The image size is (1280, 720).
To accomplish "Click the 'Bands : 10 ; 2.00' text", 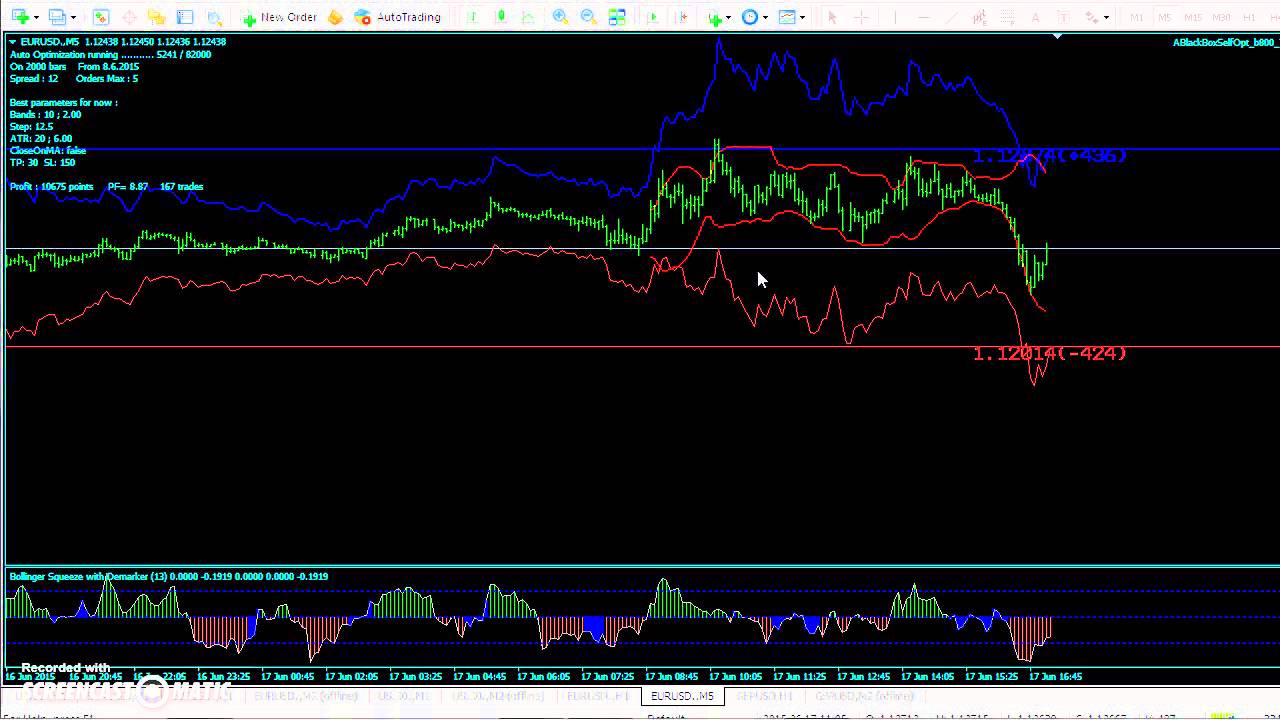I will point(45,115).
